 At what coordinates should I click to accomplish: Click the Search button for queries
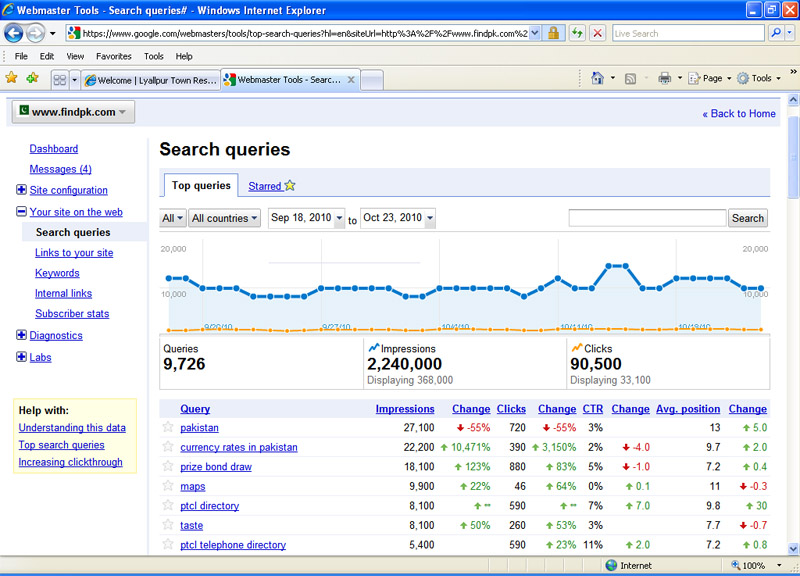(x=748, y=218)
